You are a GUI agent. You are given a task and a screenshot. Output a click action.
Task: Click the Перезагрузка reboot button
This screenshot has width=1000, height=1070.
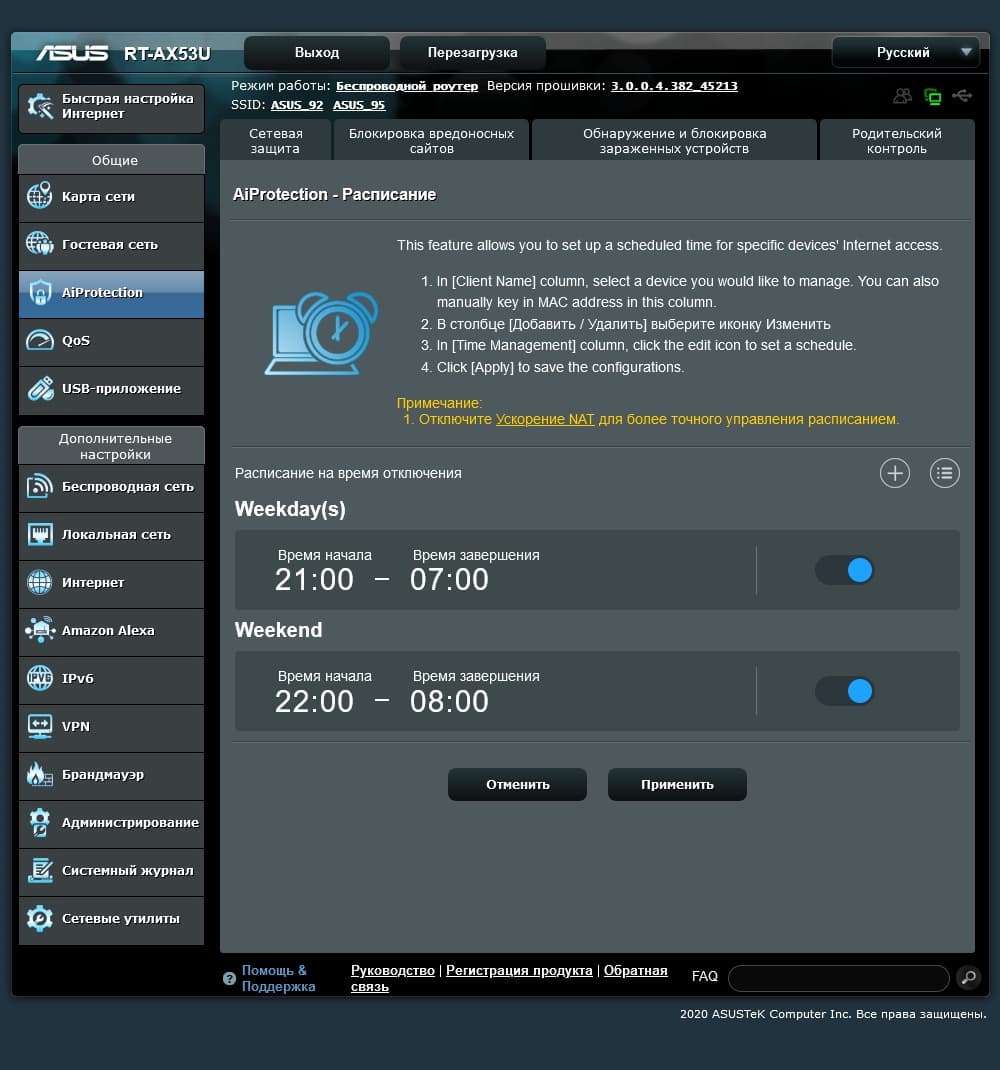(472, 53)
